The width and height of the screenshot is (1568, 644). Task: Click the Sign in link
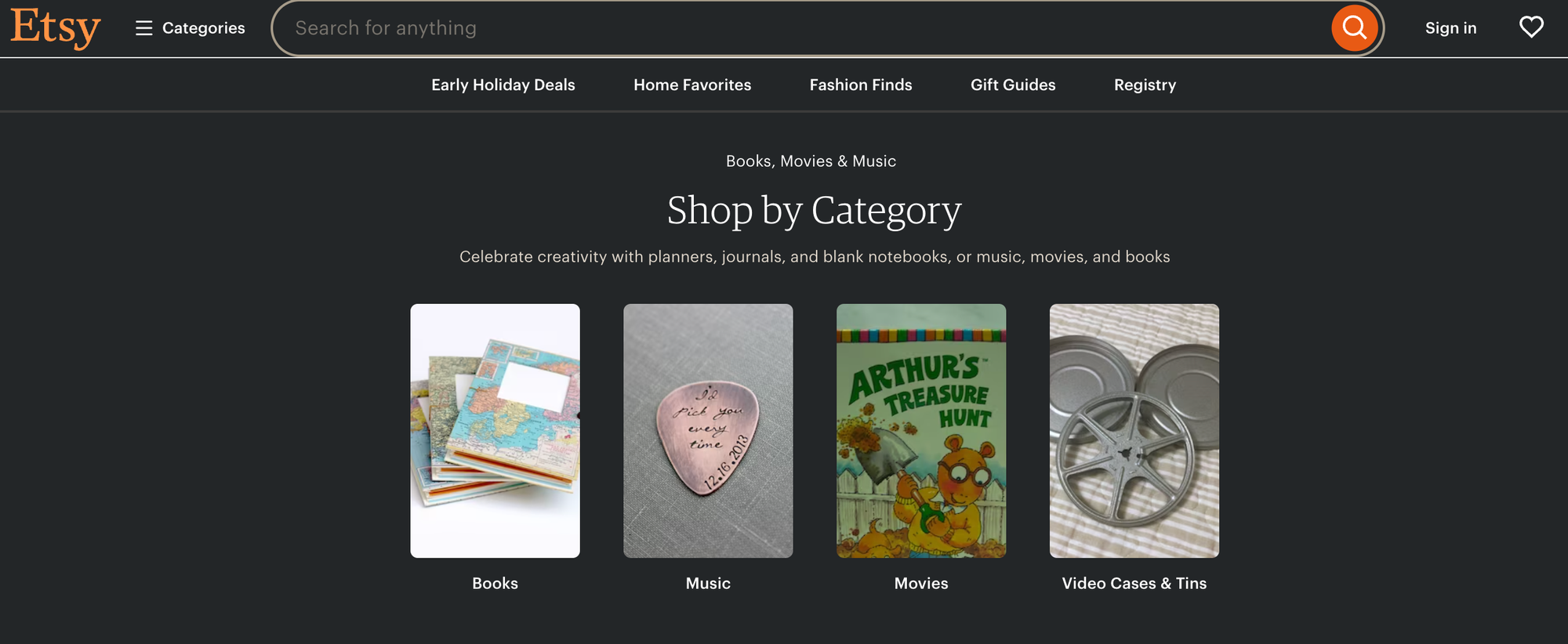pyautogui.click(x=1450, y=27)
